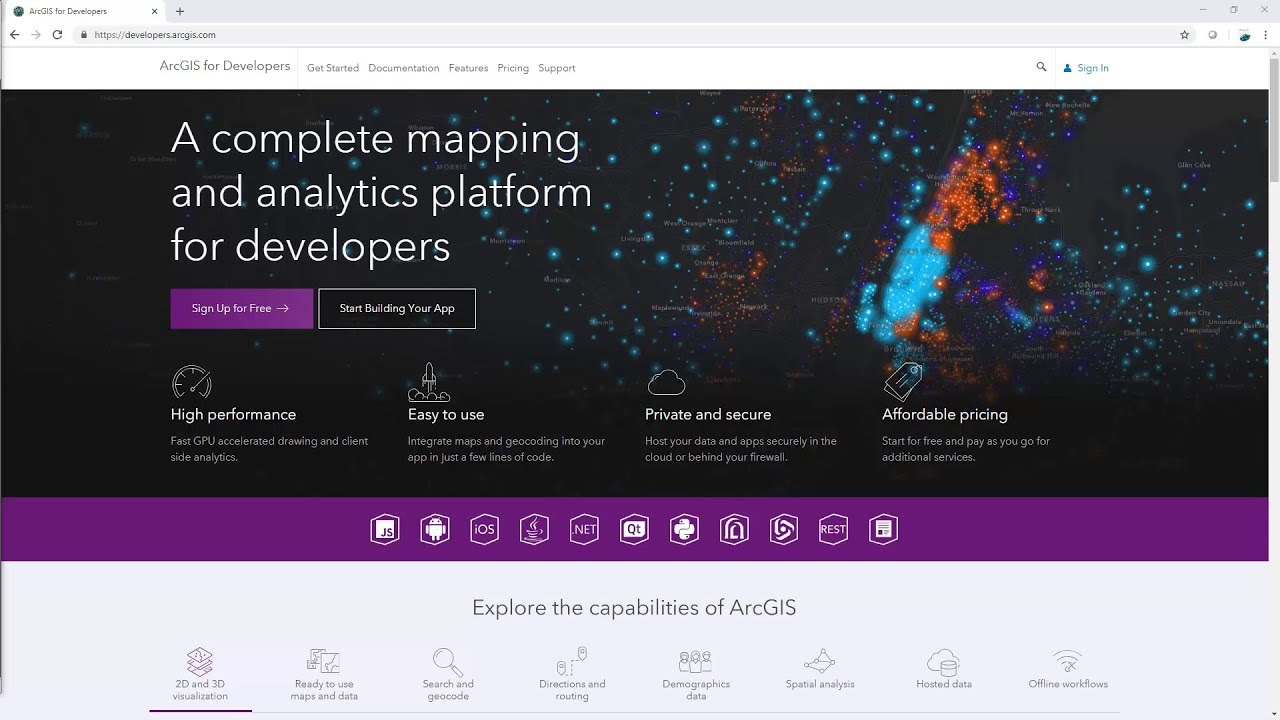1280x720 pixels.
Task: Select the Spatial analysis tab
Action: (x=820, y=670)
